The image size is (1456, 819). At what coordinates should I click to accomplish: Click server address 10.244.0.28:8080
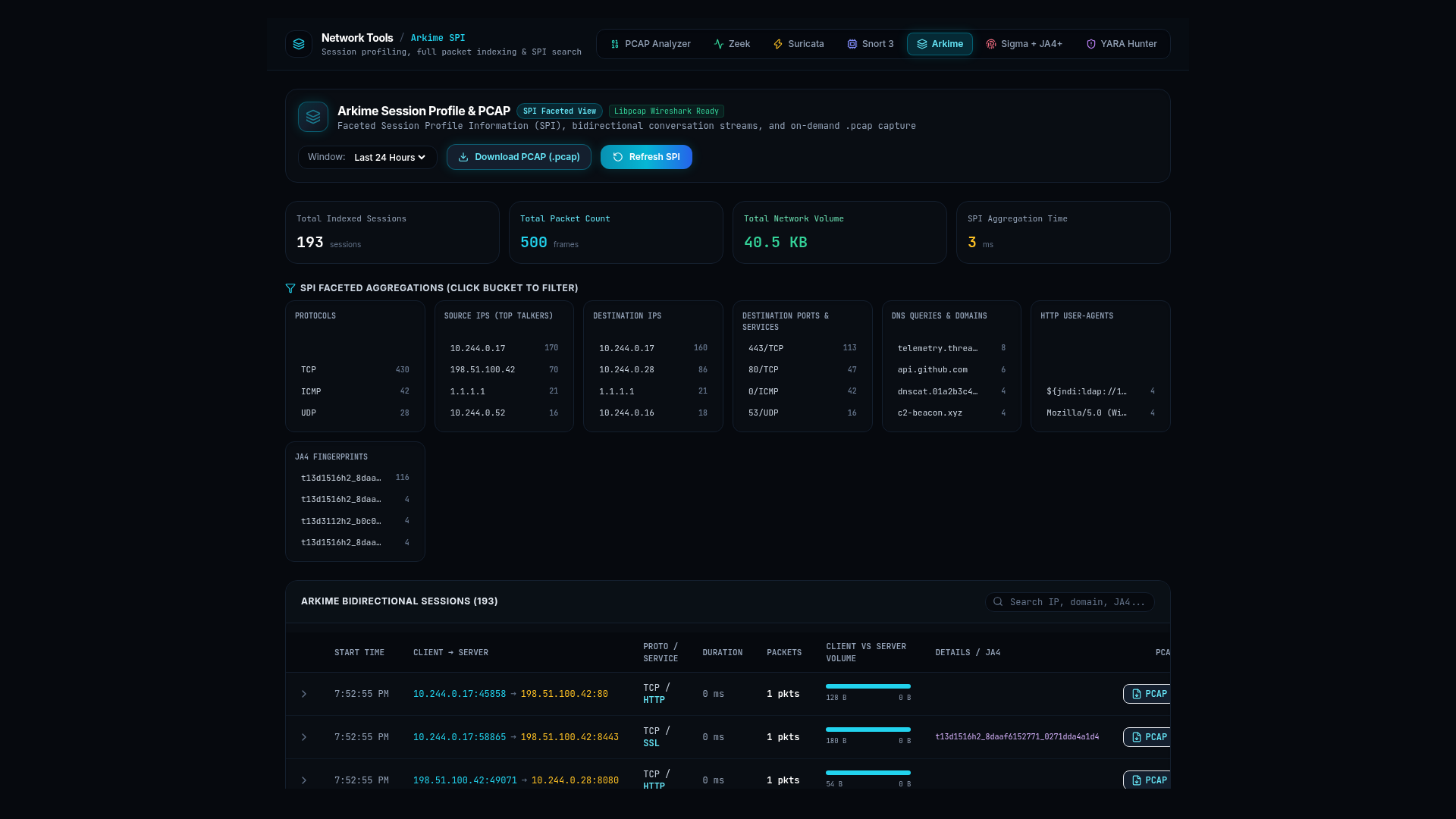tap(575, 780)
